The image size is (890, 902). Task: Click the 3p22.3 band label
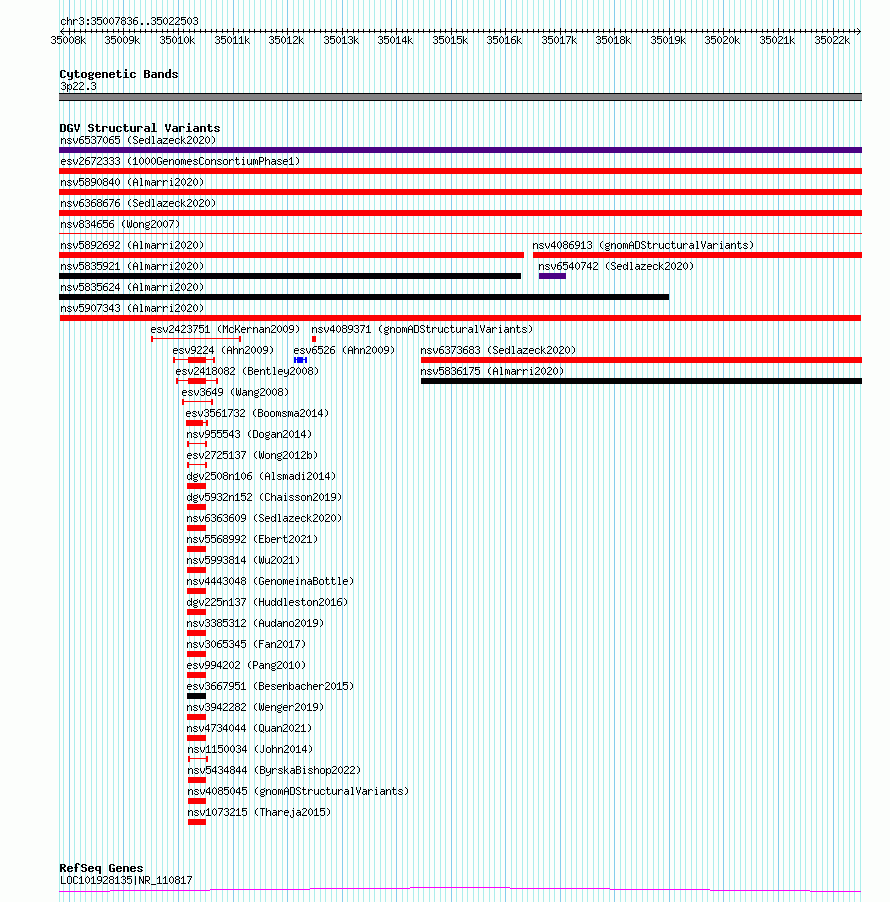click(x=78, y=87)
